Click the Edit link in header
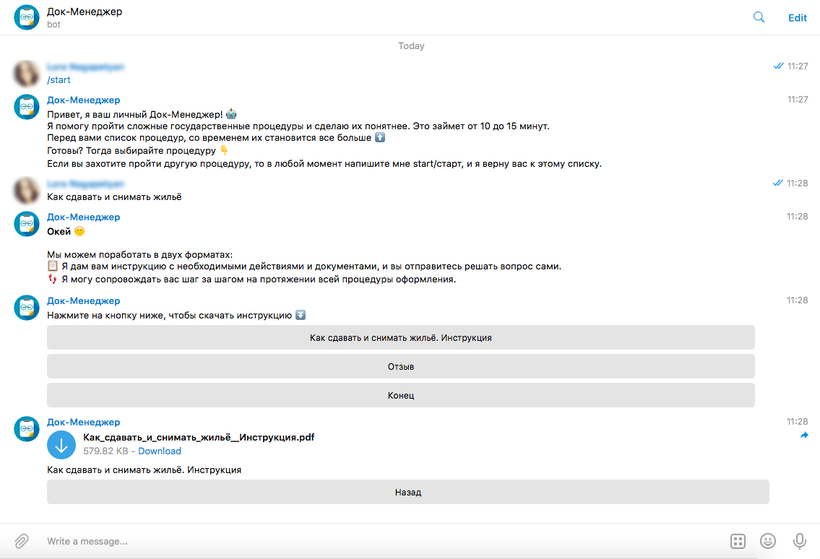820x559 pixels. [x=798, y=18]
